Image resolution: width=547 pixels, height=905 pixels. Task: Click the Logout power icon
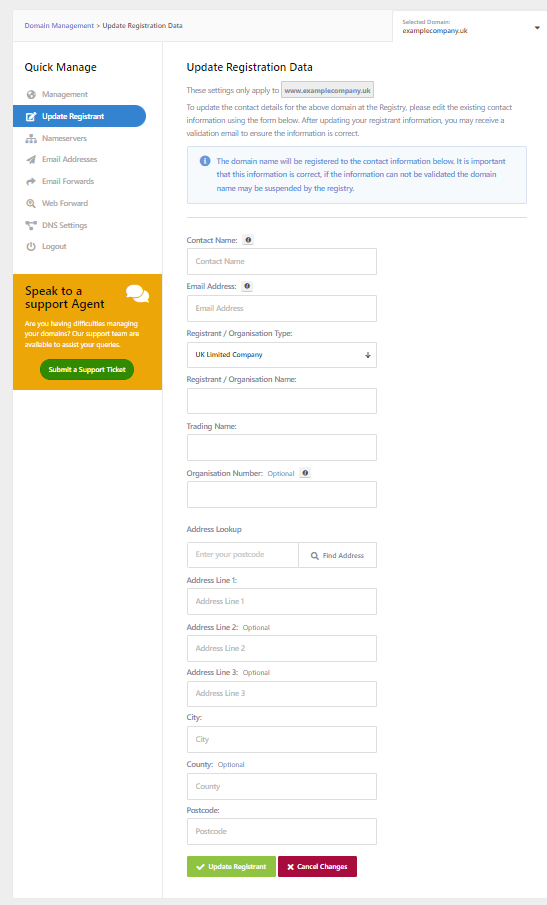pyautogui.click(x=31, y=246)
